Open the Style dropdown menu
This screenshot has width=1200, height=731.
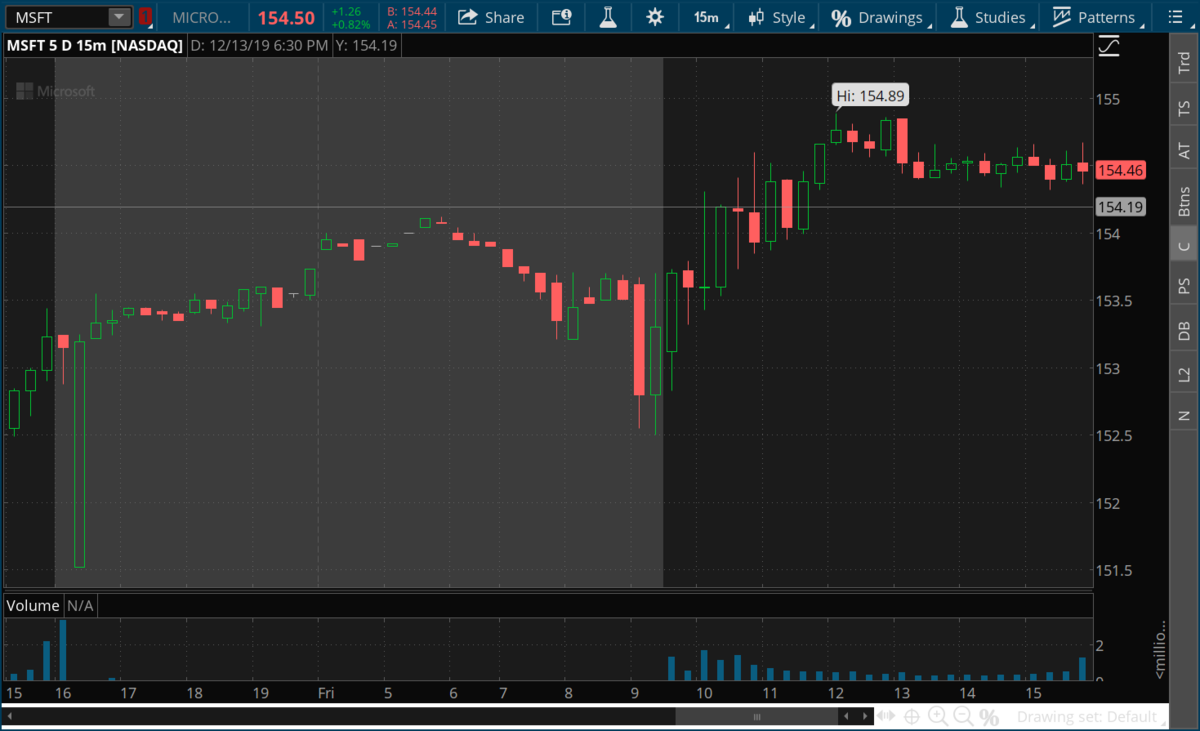tap(778, 17)
